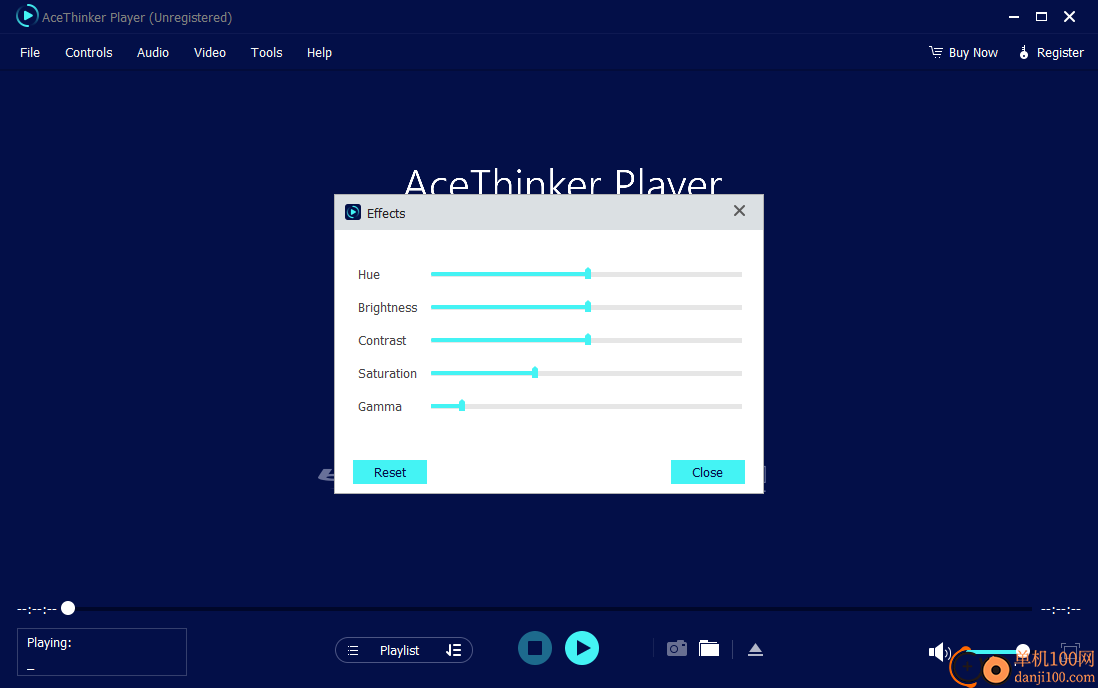The width and height of the screenshot is (1098, 688).
Task: Set the Hue slider
Action: pyautogui.click(x=587, y=274)
